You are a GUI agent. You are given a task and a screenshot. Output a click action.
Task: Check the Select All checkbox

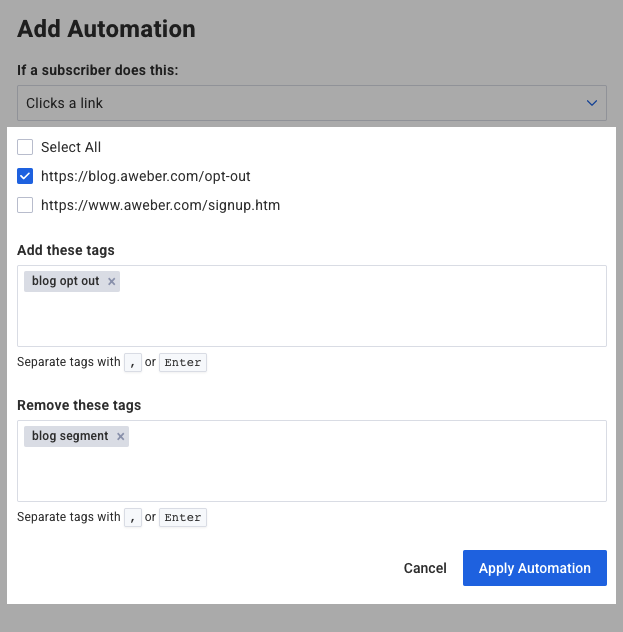pos(25,147)
